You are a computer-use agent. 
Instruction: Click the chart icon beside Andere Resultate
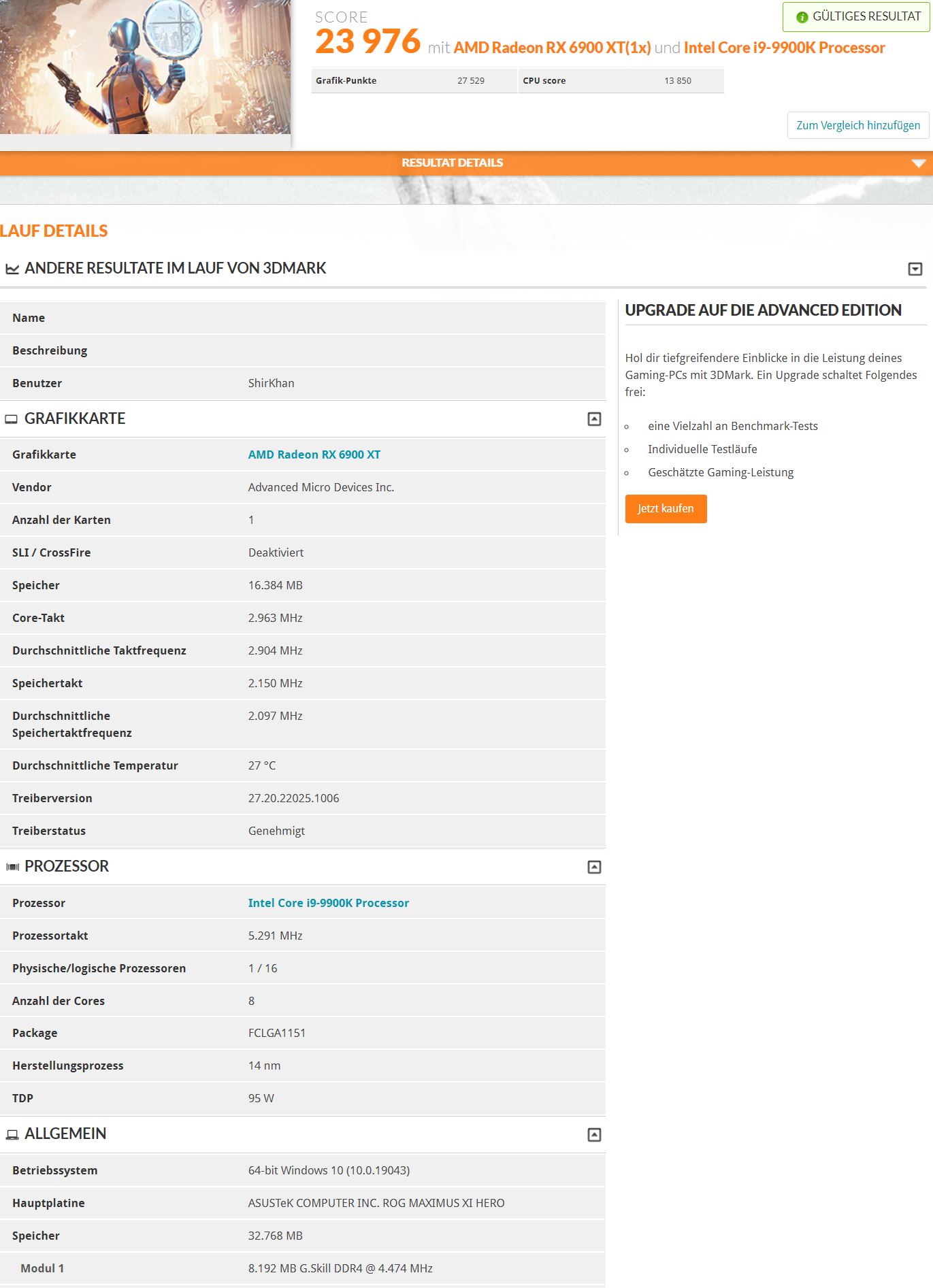(12, 269)
